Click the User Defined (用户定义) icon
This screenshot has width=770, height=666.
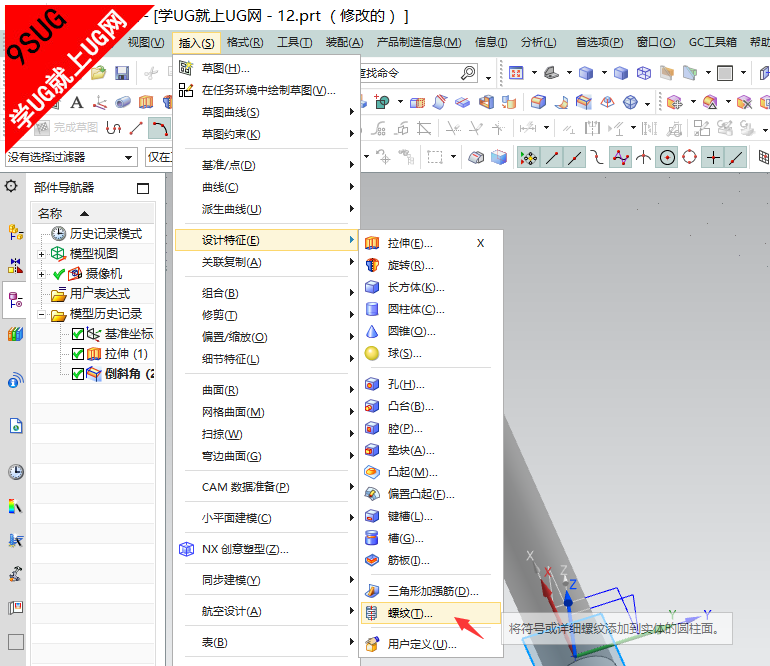pos(372,643)
